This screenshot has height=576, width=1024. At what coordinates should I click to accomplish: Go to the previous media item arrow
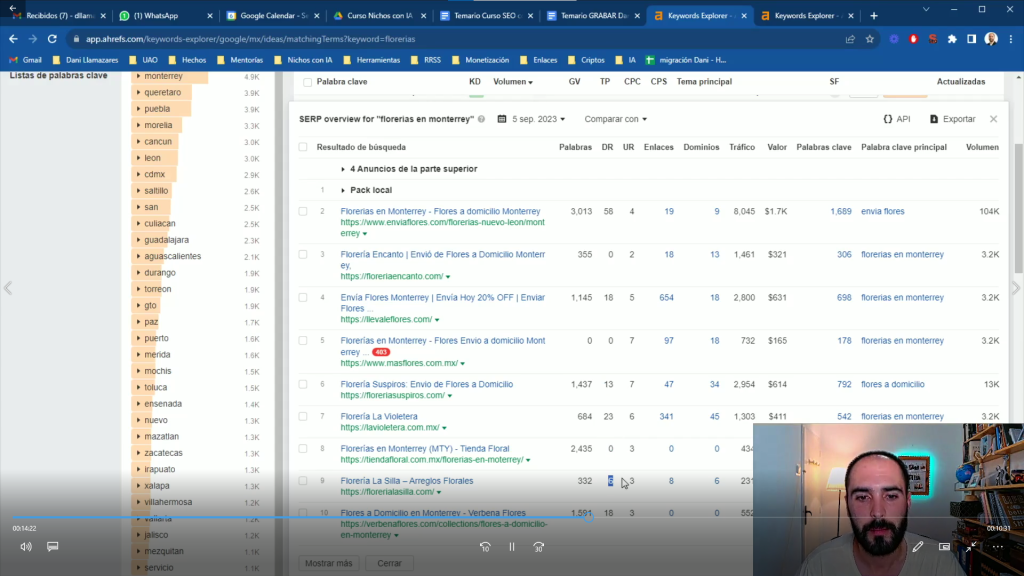coord(8,288)
